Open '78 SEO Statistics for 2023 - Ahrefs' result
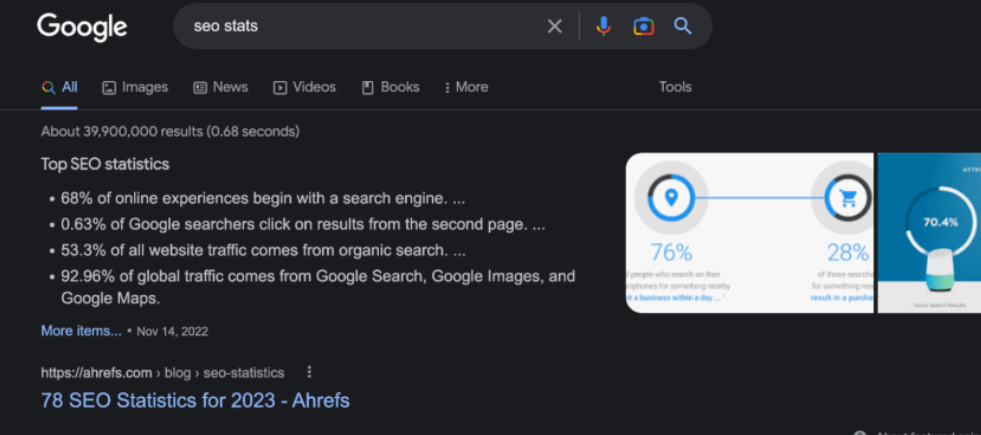The image size is (981, 435). click(x=195, y=401)
